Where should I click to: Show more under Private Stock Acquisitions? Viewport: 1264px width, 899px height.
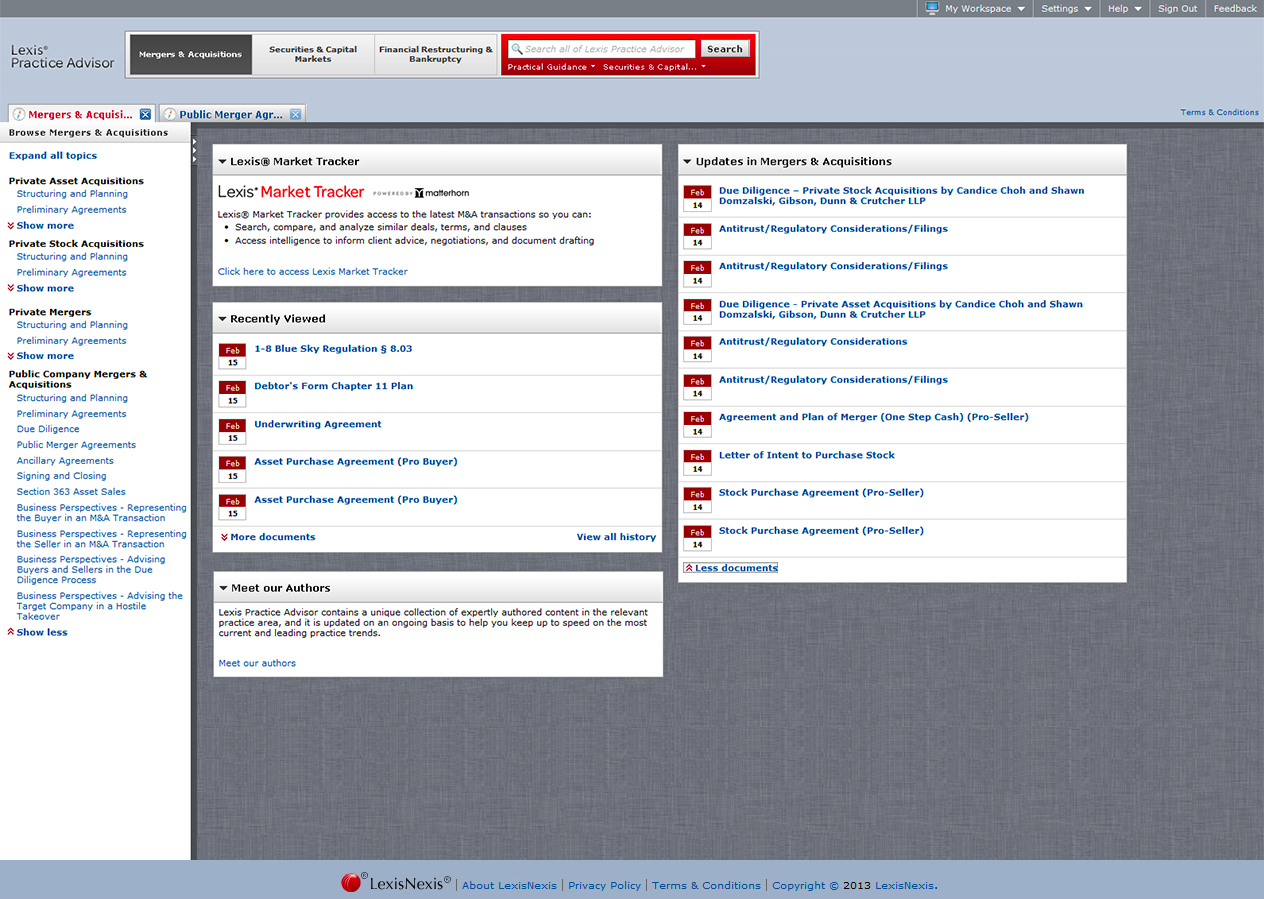coord(40,288)
